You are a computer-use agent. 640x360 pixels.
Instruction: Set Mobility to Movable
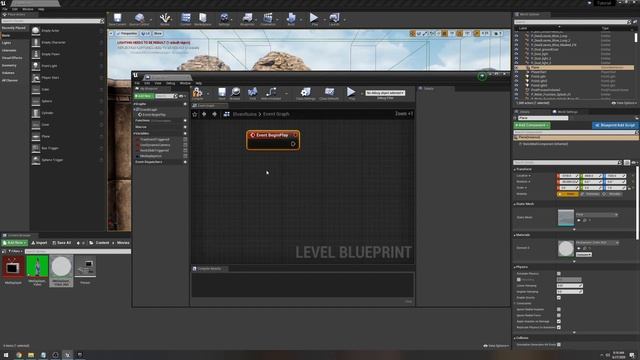614,194
